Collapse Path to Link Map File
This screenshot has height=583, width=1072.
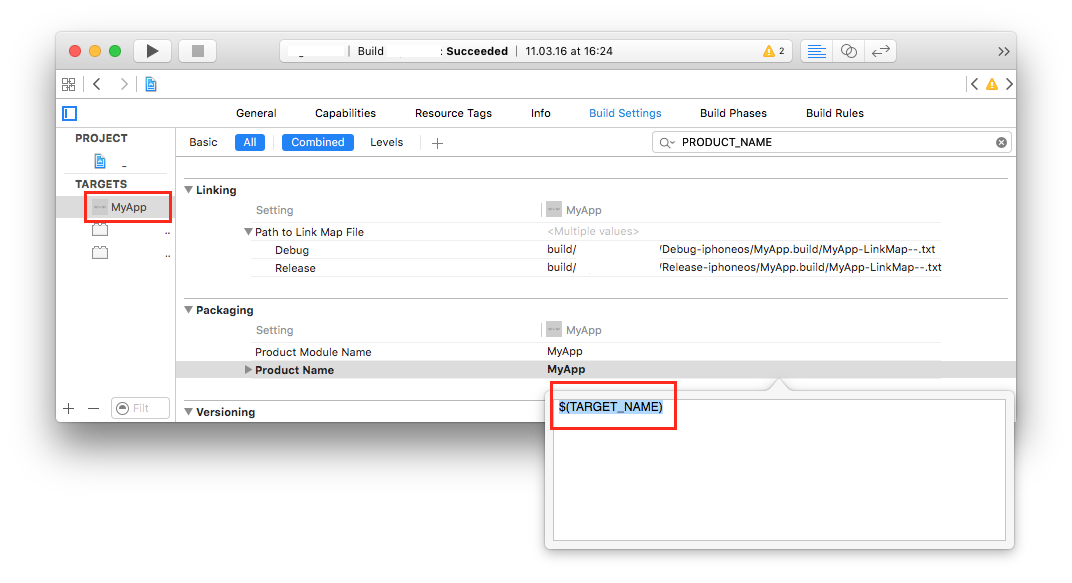coord(249,232)
